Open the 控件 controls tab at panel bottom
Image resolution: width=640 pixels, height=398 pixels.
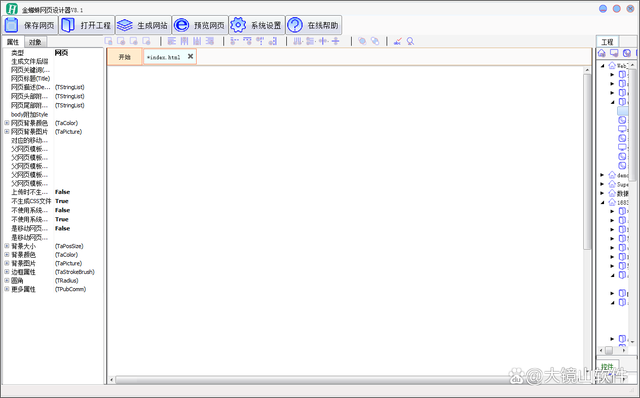click(607, 366)
